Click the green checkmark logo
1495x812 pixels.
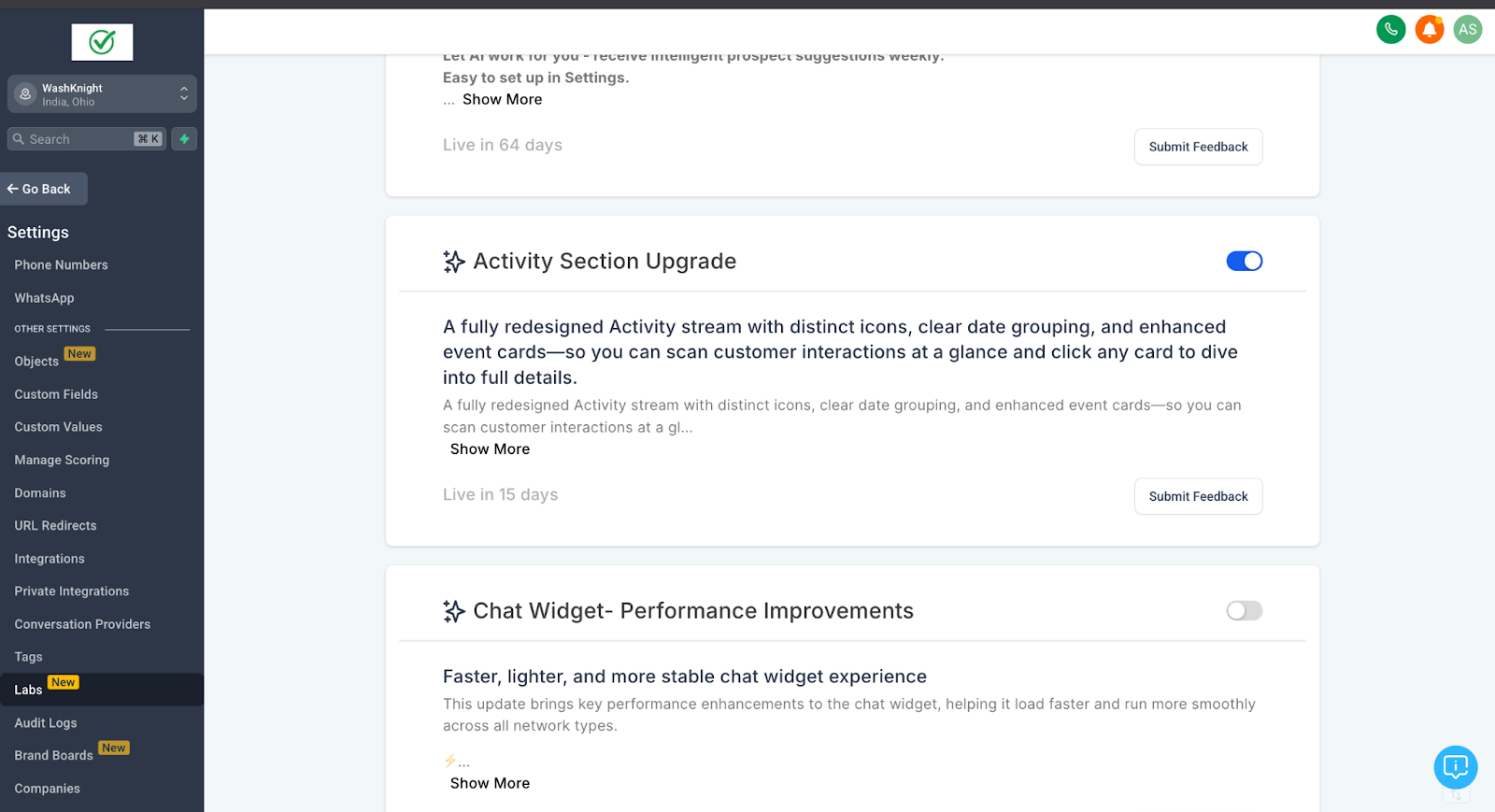pos(102,42)
